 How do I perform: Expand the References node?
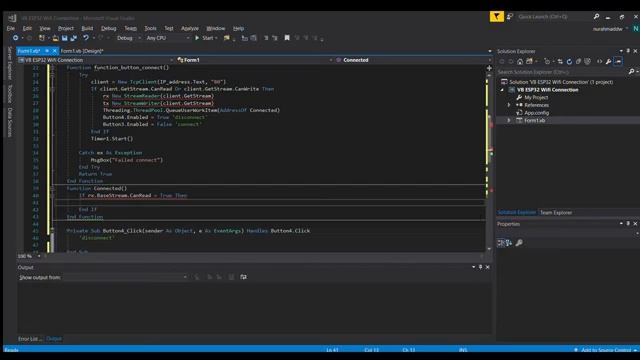[509, 105]
